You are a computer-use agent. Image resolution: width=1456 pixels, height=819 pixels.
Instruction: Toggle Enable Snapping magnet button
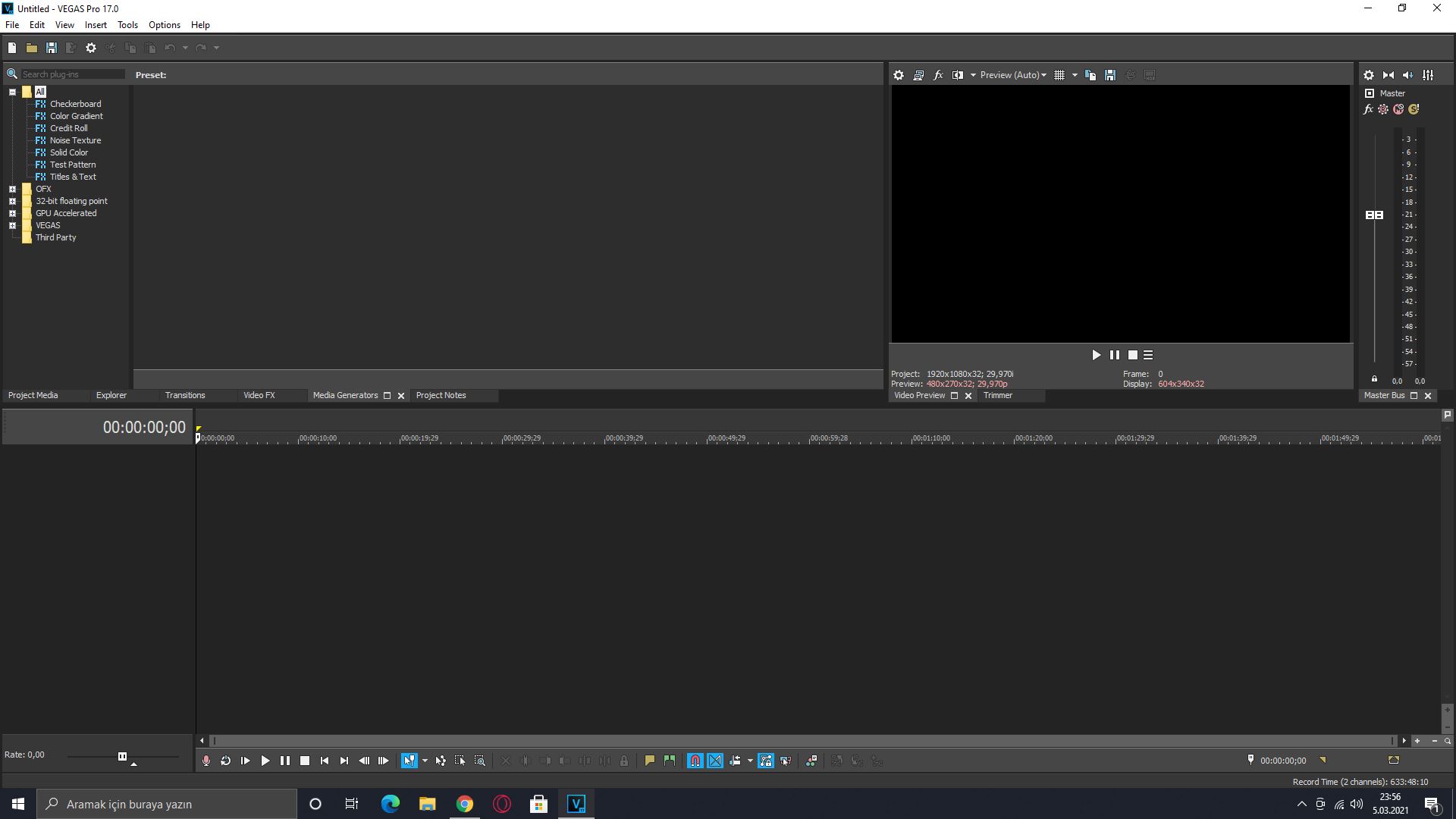pos(695,761)
